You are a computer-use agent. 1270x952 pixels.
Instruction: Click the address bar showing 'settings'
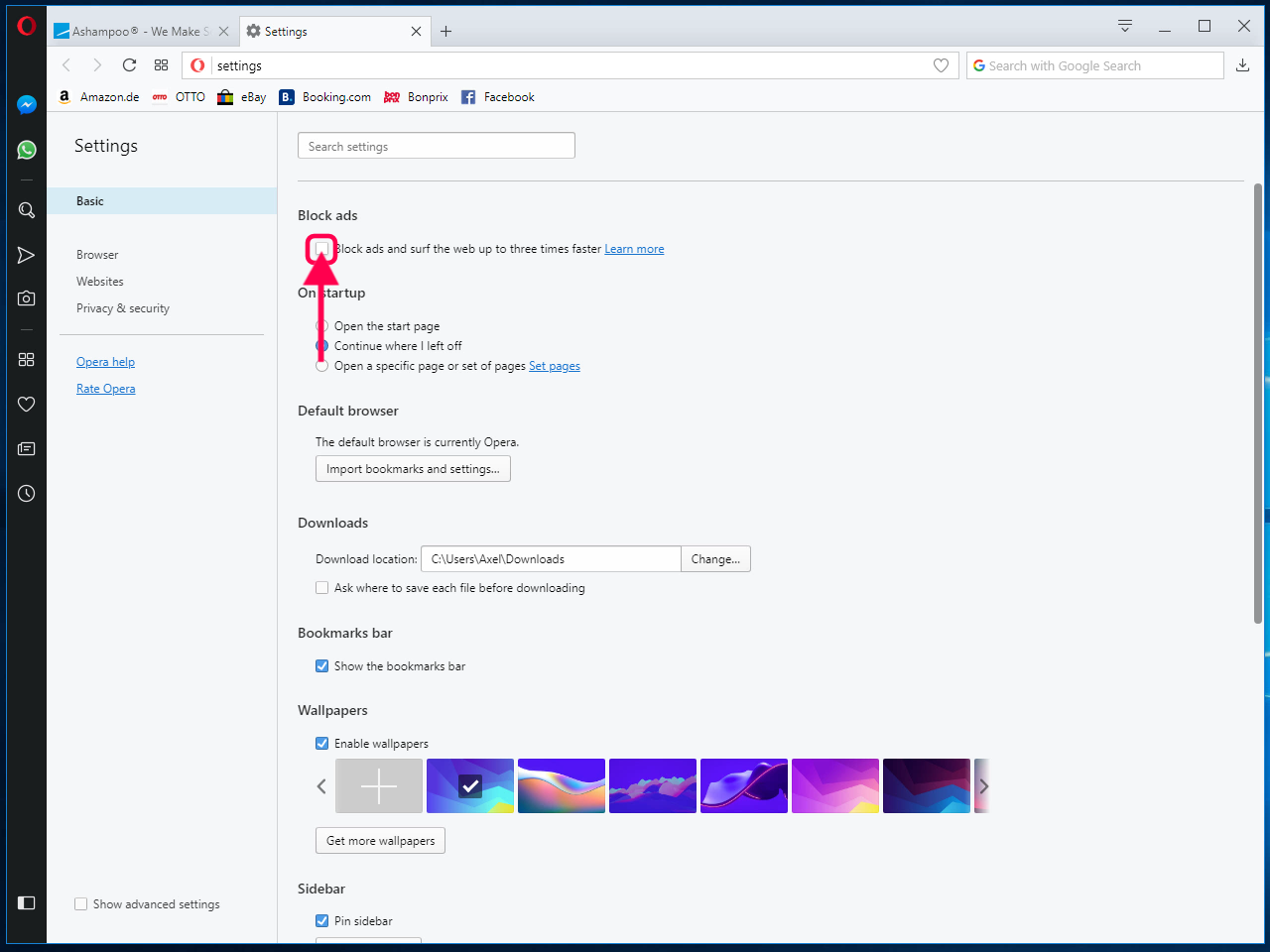571,65
